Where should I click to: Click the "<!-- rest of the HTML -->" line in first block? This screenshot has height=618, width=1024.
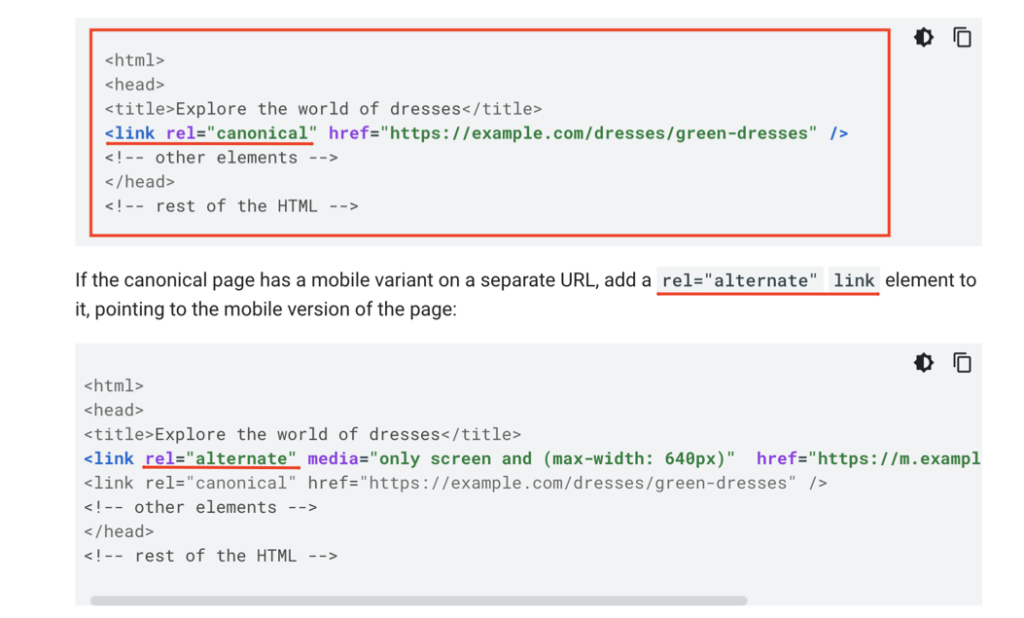click(231, 206)
